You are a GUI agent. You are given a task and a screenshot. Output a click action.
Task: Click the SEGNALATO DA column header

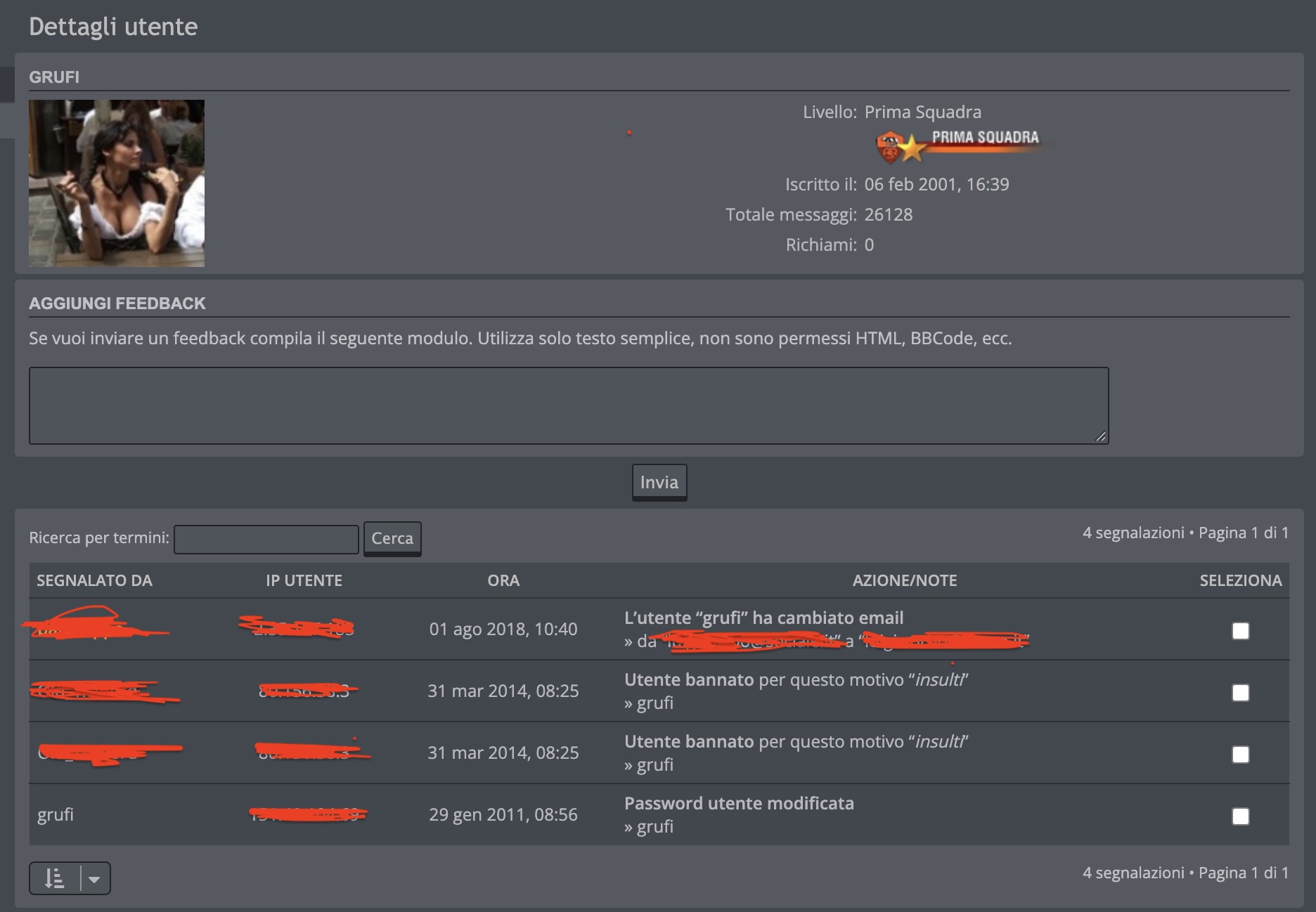94,580
